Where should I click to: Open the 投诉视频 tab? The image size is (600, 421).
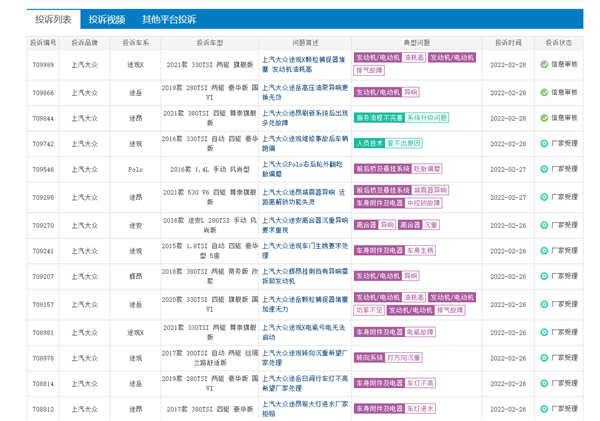point(107,20)
